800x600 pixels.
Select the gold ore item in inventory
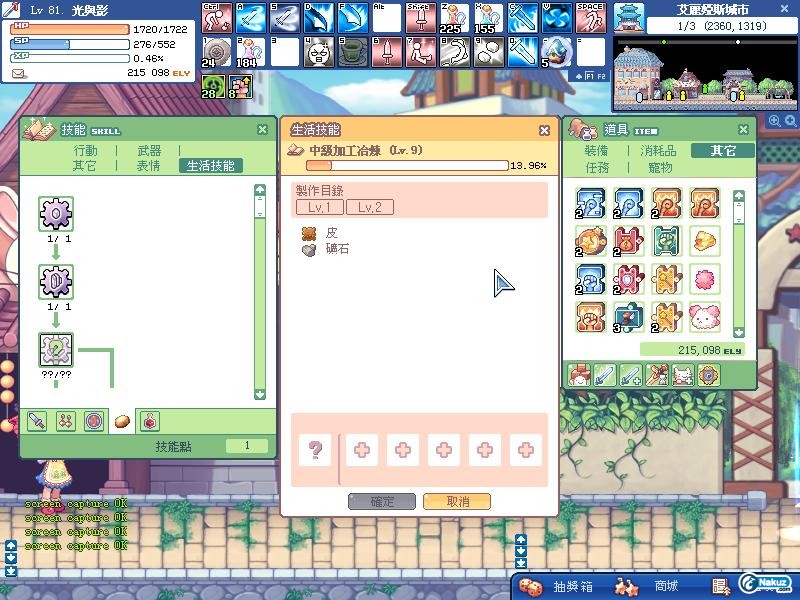pos(705,240)
